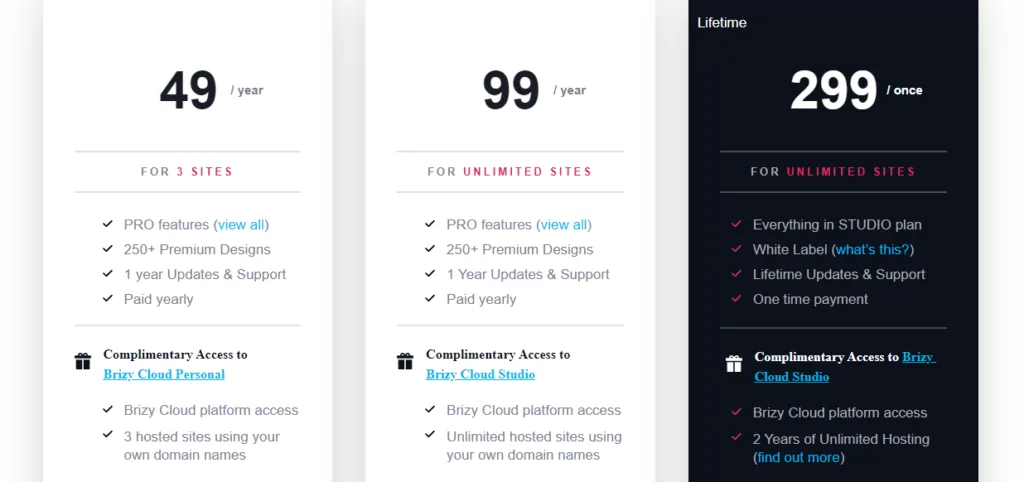Click the gift icon beside the 99/year Brizy Cloud Studio

point(405,361)
